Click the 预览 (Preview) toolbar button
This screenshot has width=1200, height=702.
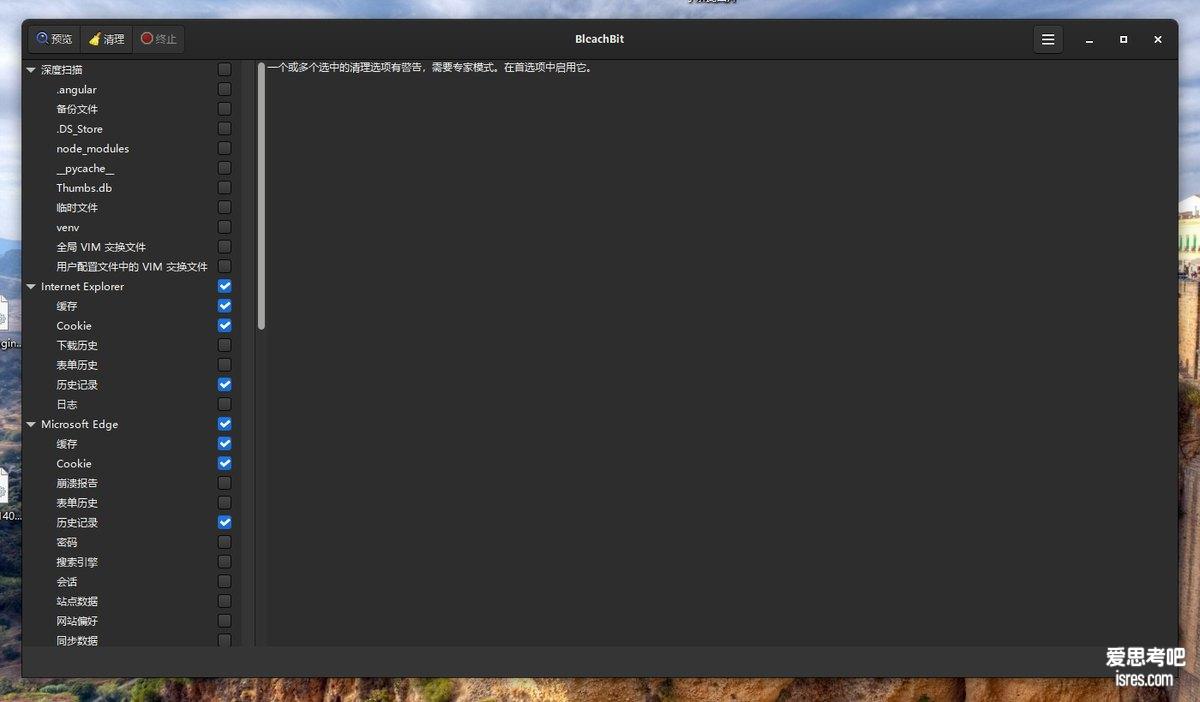click(x=54, y=39)
